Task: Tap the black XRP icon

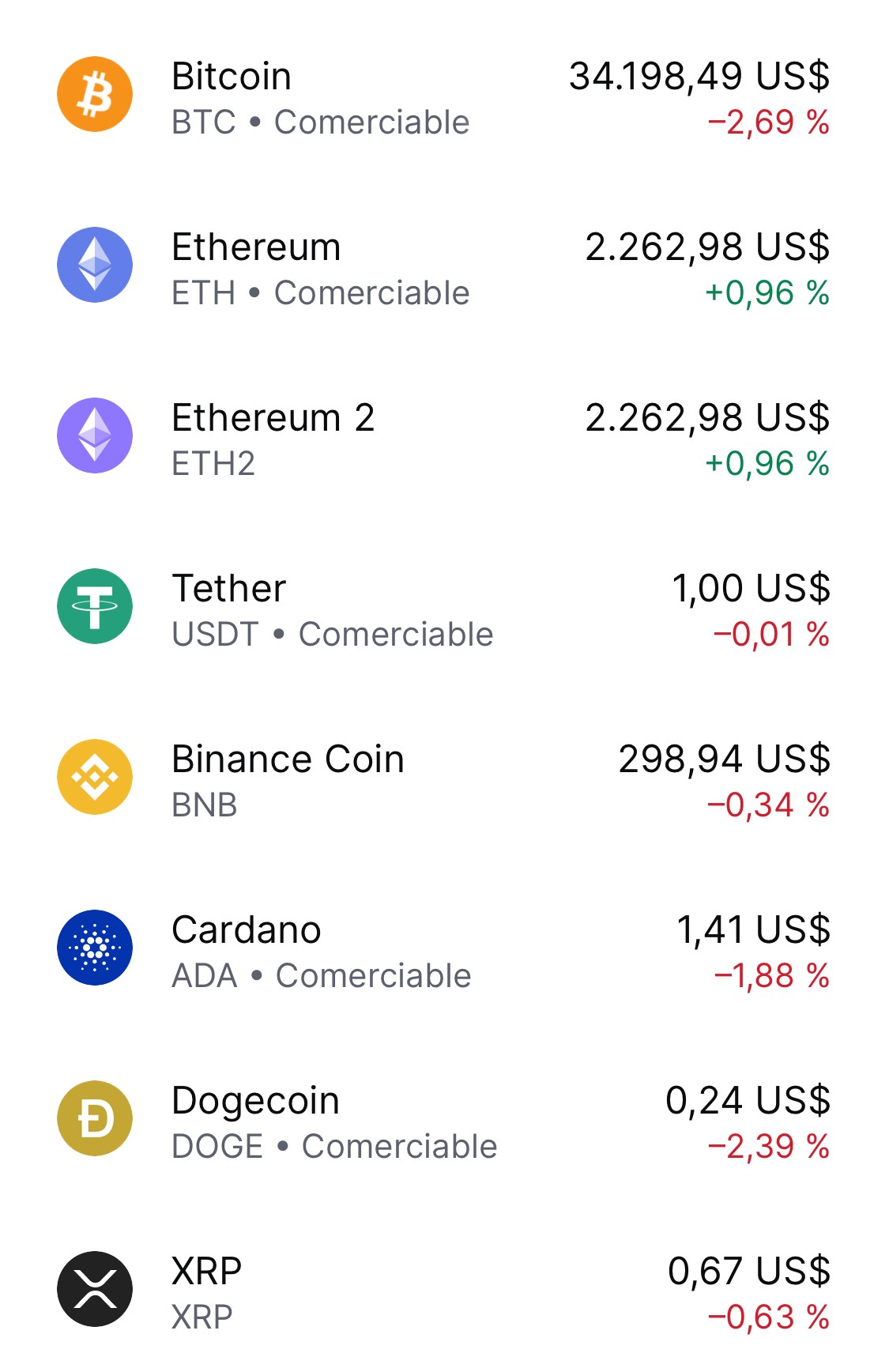Action: (95, 1289)
